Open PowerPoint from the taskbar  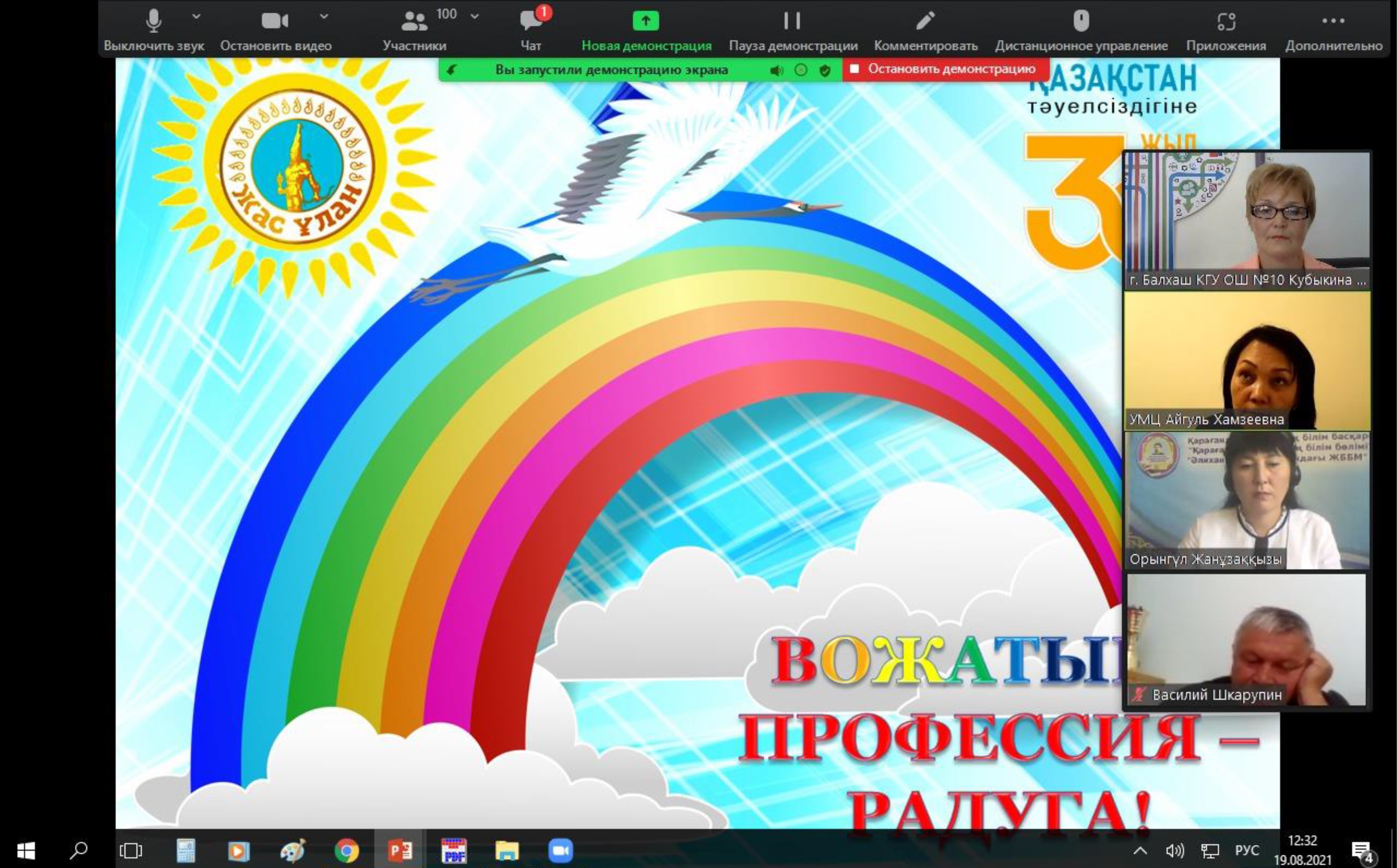point(400,850)
